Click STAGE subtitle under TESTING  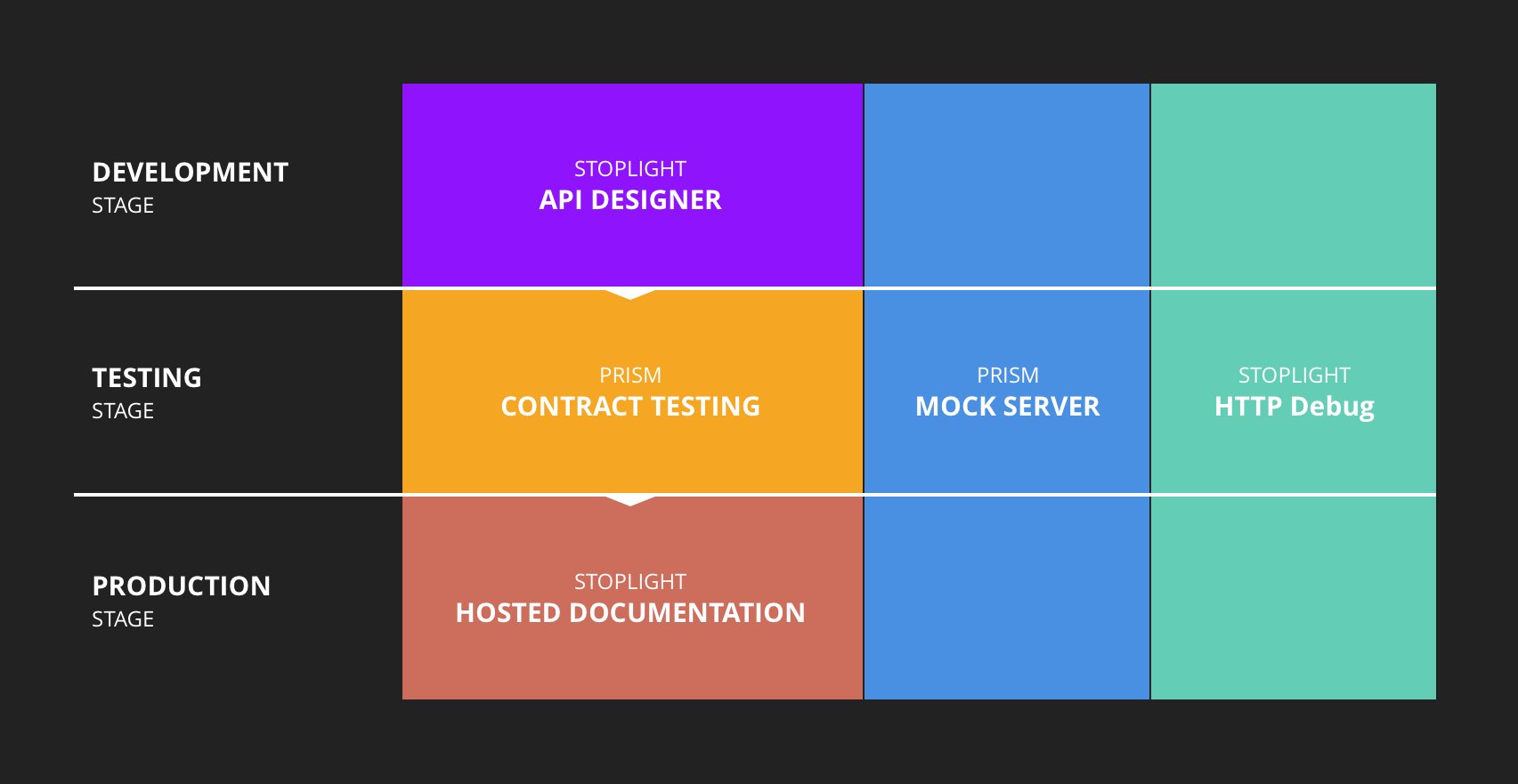pos(123,411)
